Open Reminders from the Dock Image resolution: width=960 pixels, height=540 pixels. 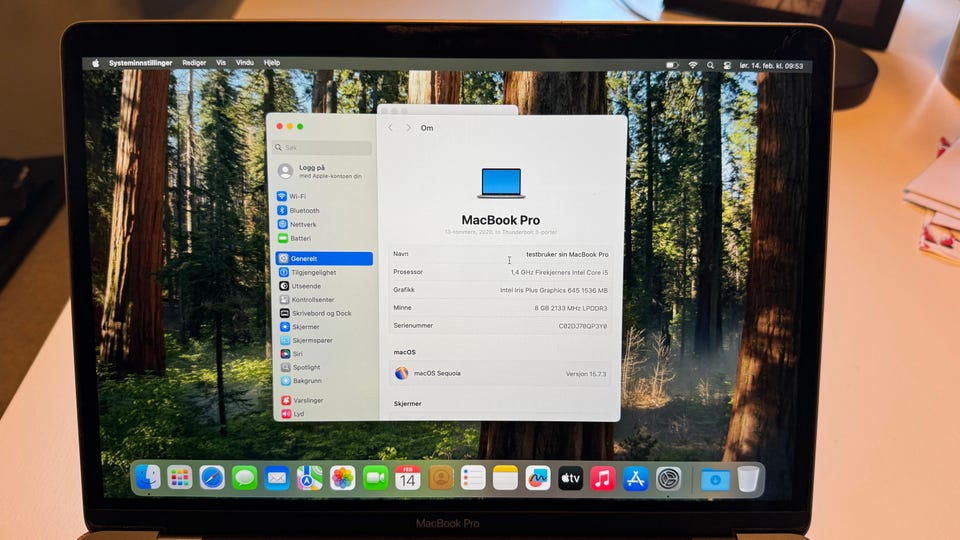point(473,478)
